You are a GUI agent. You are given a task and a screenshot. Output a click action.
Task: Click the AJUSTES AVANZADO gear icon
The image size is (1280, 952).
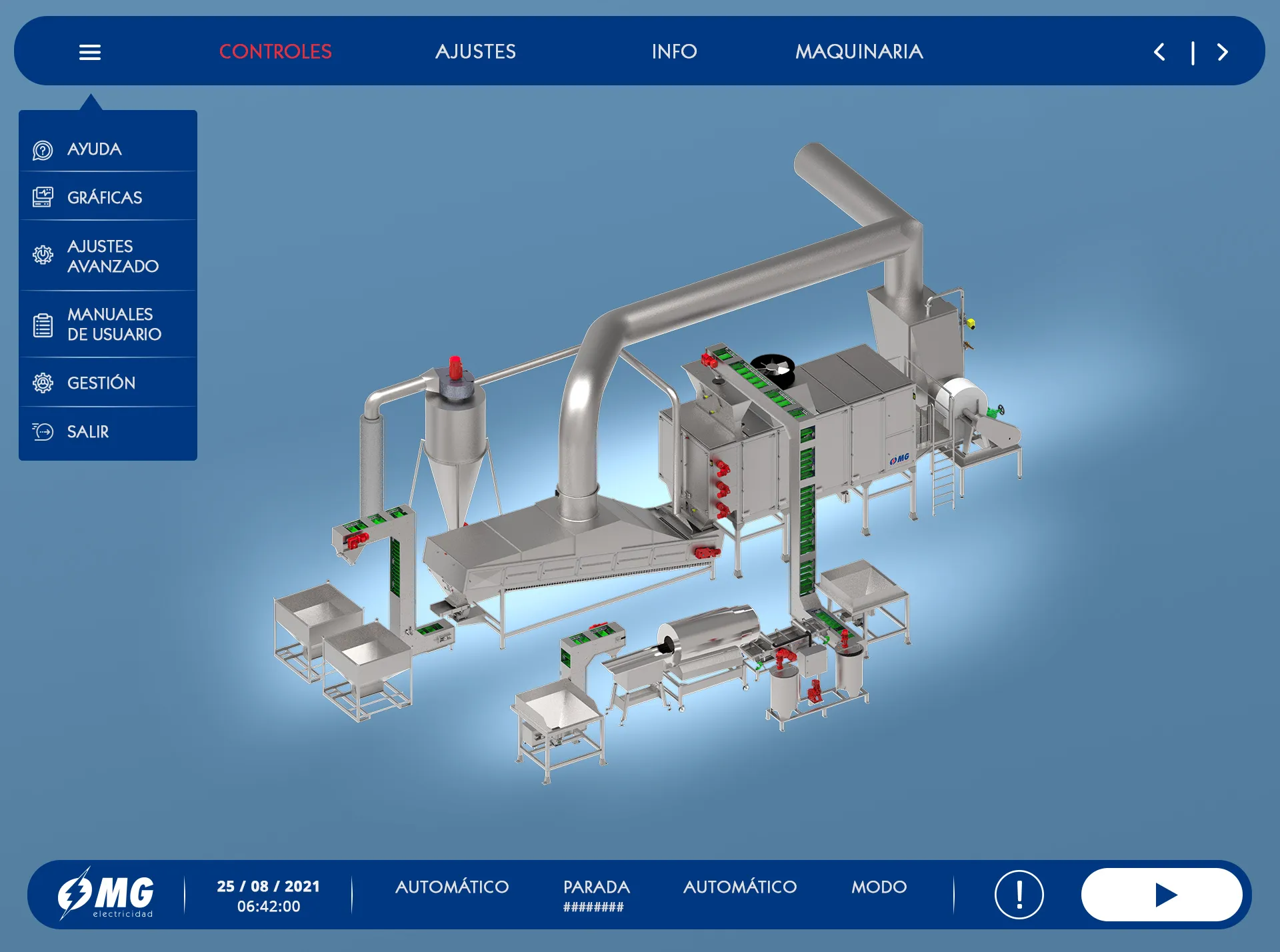coord(43,255)
